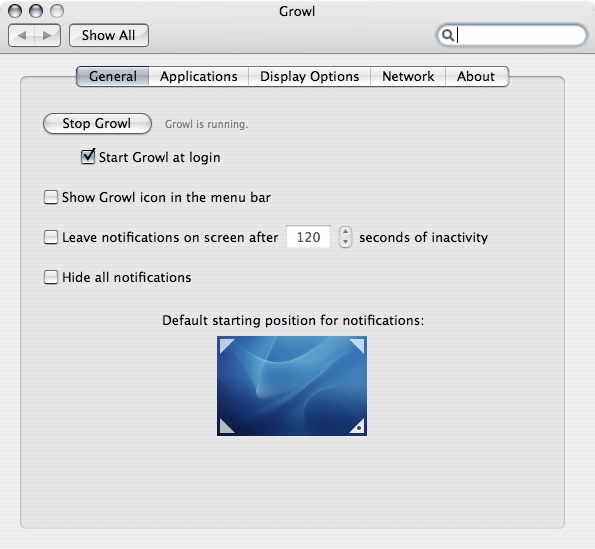
Task: Open the Applications tab
Action: (x=198, y=76)
